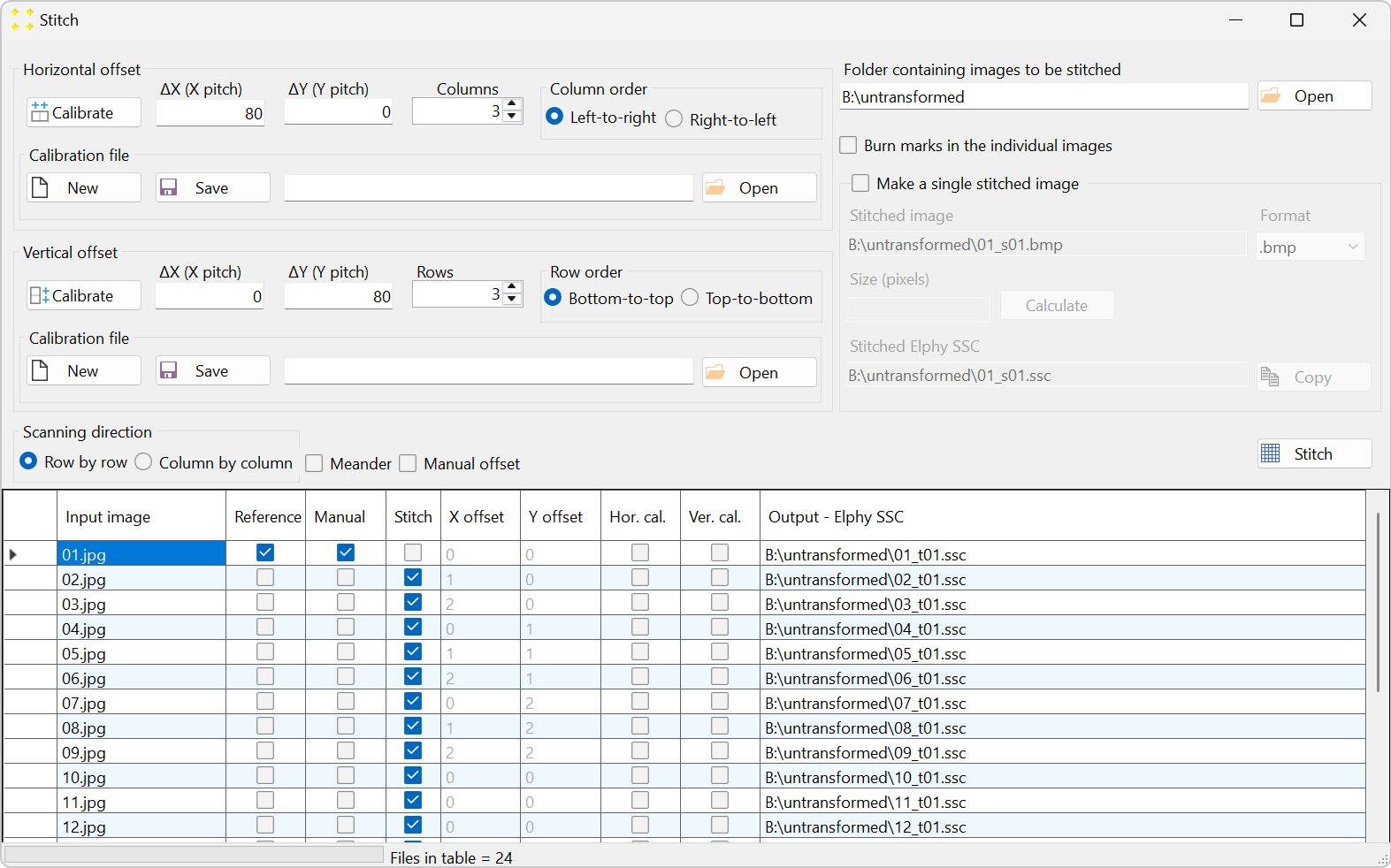Decrease the Columns value with down arrow
Screen dimensions: 1391x868
pos(512,117)
